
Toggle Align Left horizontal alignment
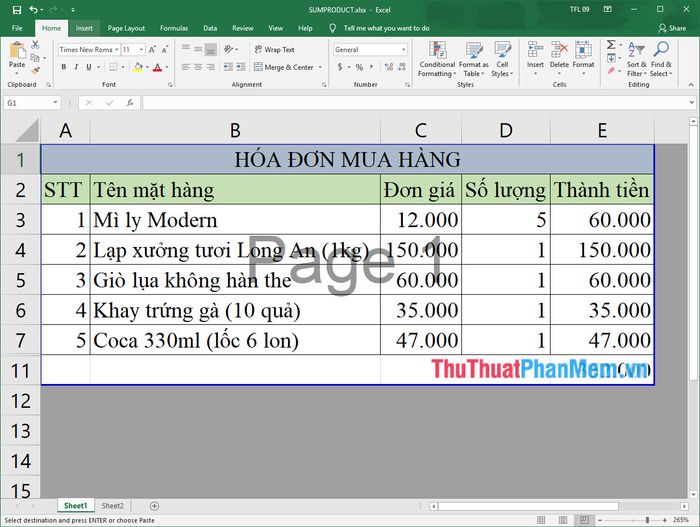pyautogui.click(x=186, y=67)
